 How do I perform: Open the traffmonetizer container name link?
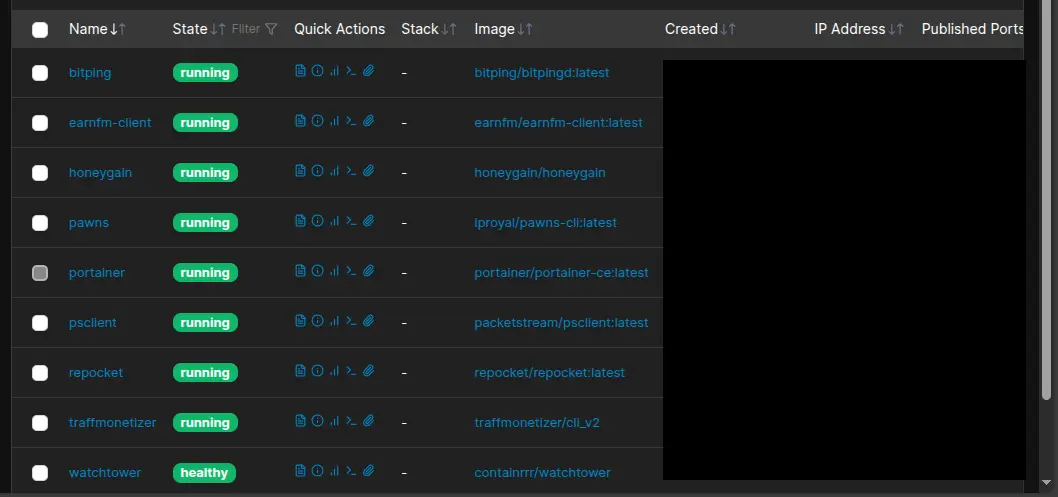tap(112, 423)
